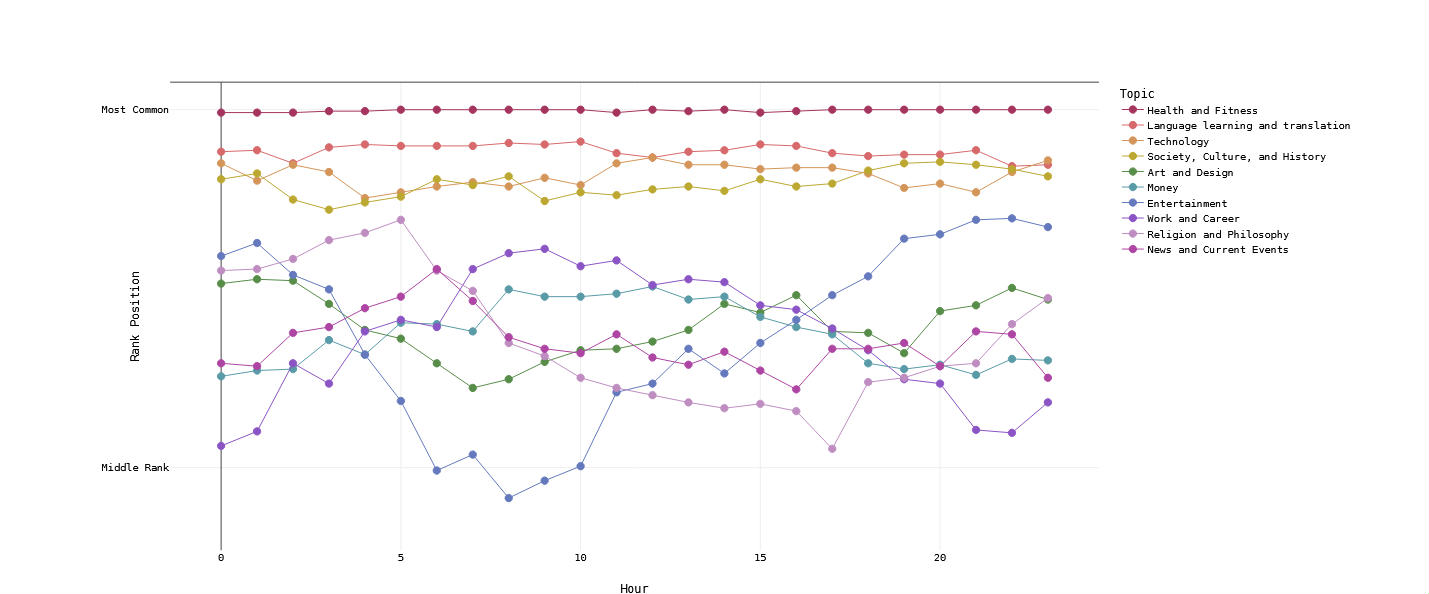The height and width of the screenshot is (594, 1429).
Task: Click the Entertainment legend marker
Action: (1133, 203)
